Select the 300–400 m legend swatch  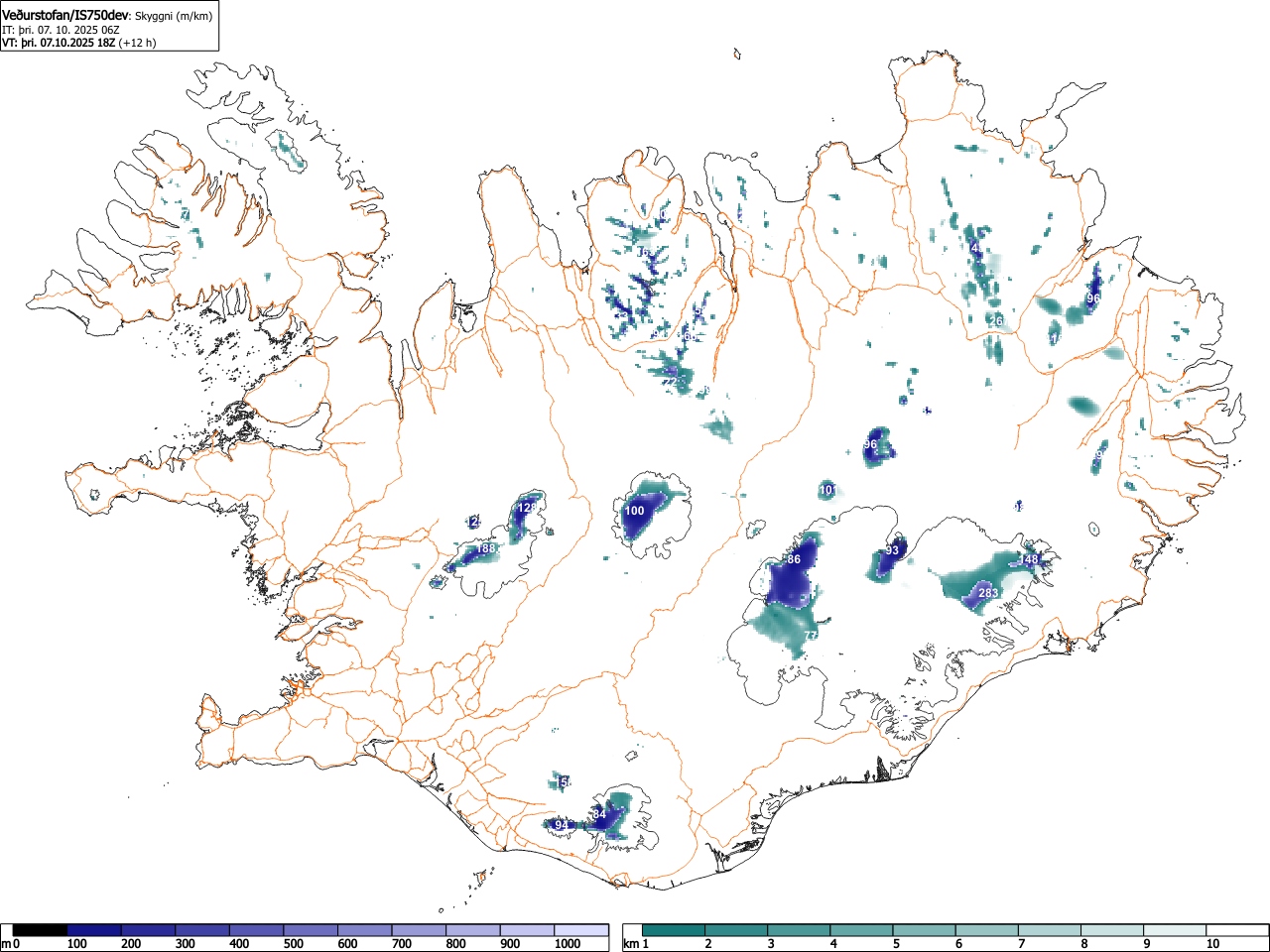(202, 930)
